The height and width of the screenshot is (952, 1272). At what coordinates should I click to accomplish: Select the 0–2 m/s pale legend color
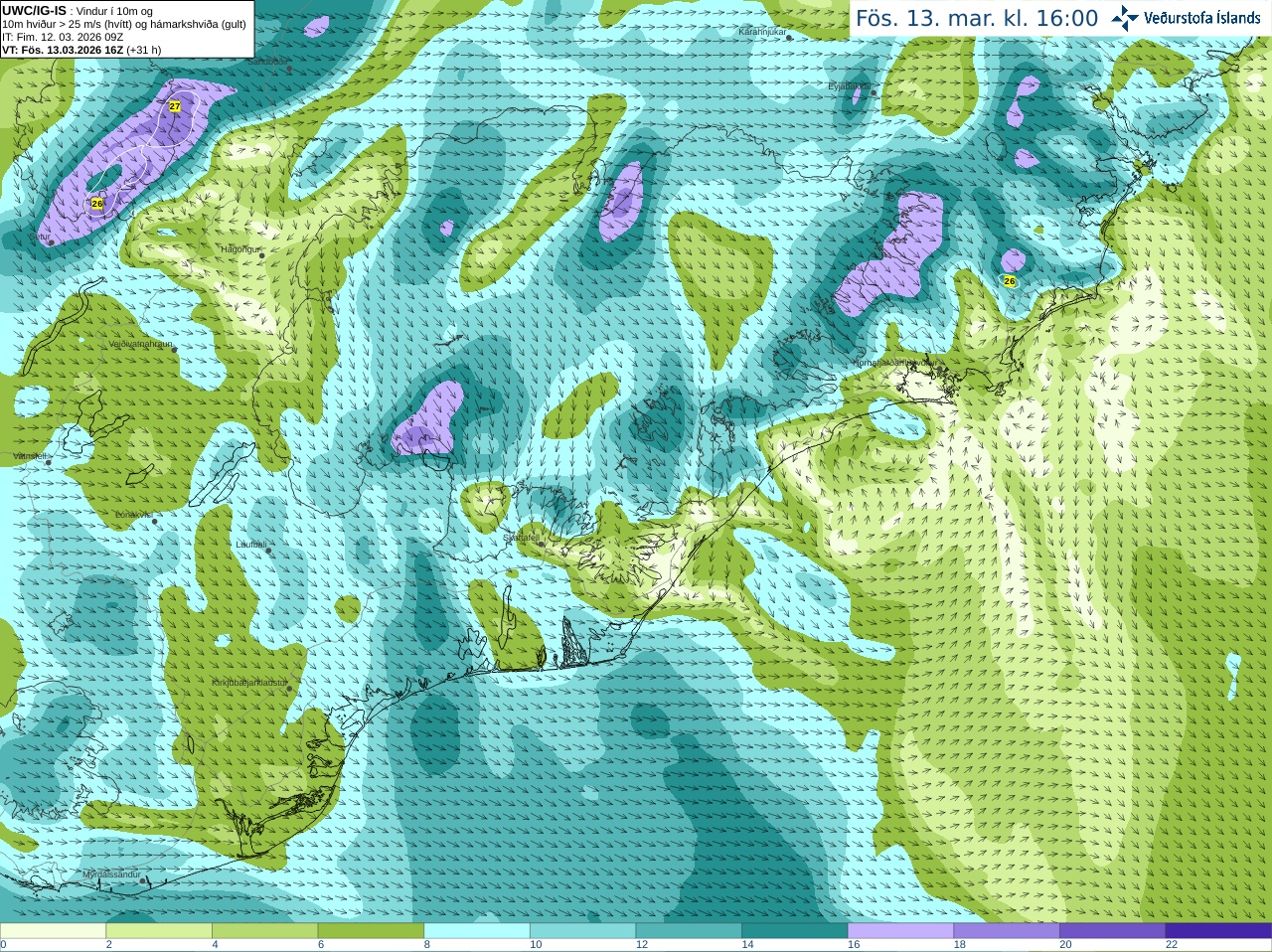(x=53, y=931)
